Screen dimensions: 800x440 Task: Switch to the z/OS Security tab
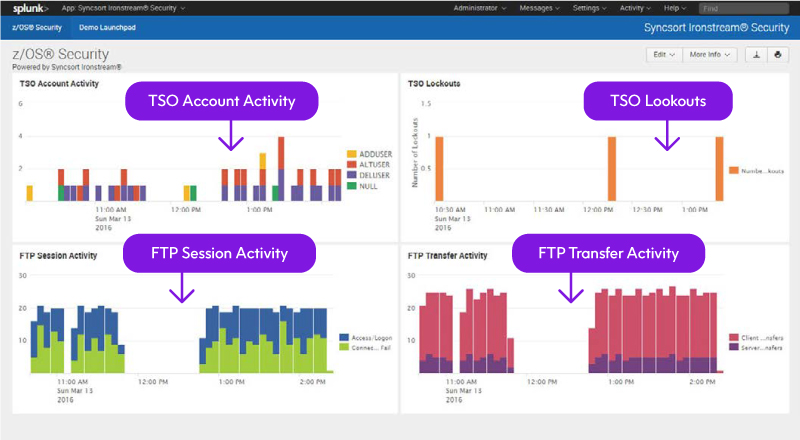click(37, 28)
